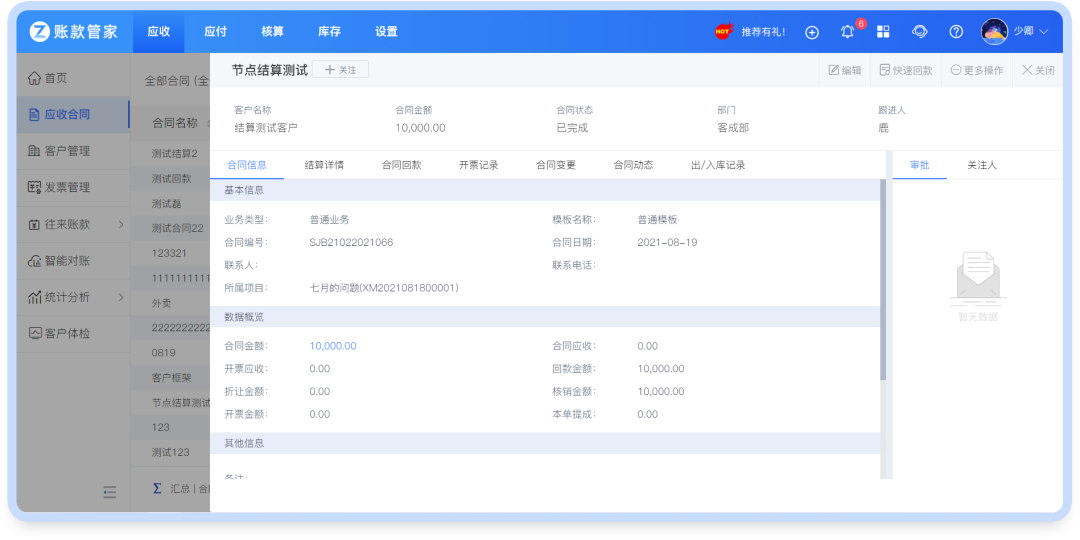The width and height of the screenshot is (1080, 540).
Task: Open the apps grid icon
Action: point(883,32)
